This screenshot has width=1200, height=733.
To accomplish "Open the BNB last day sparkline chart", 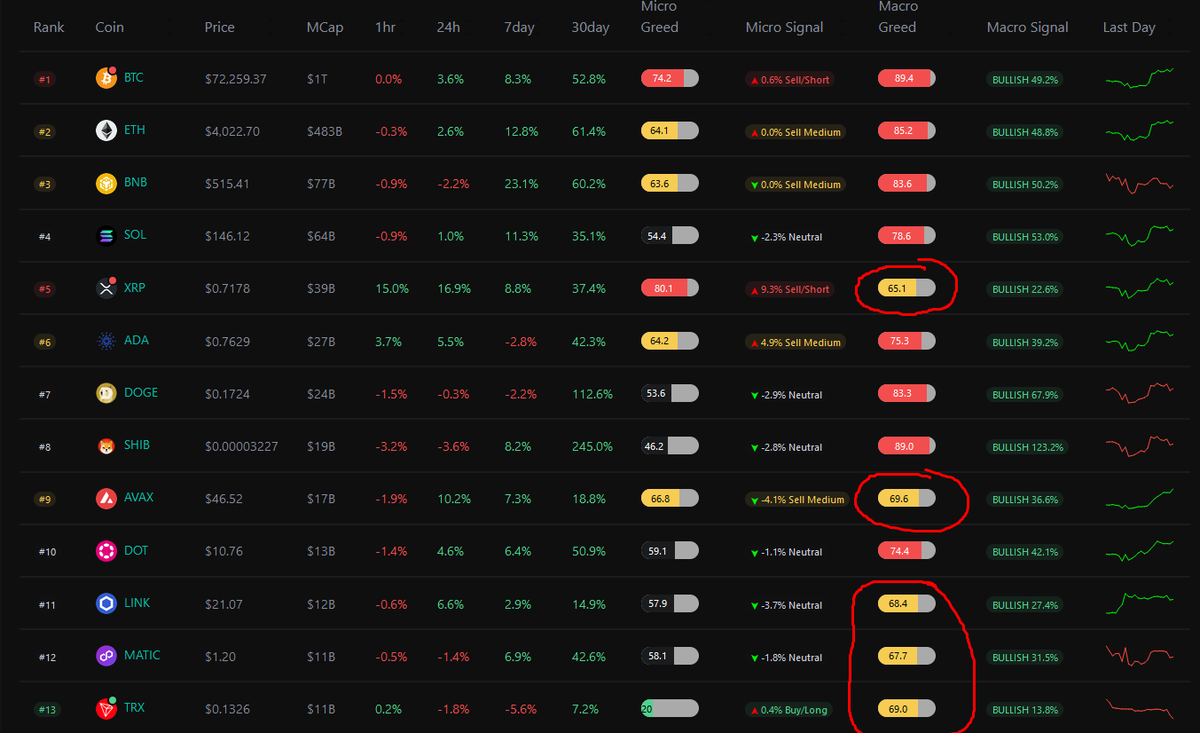I will [1140, 183].
